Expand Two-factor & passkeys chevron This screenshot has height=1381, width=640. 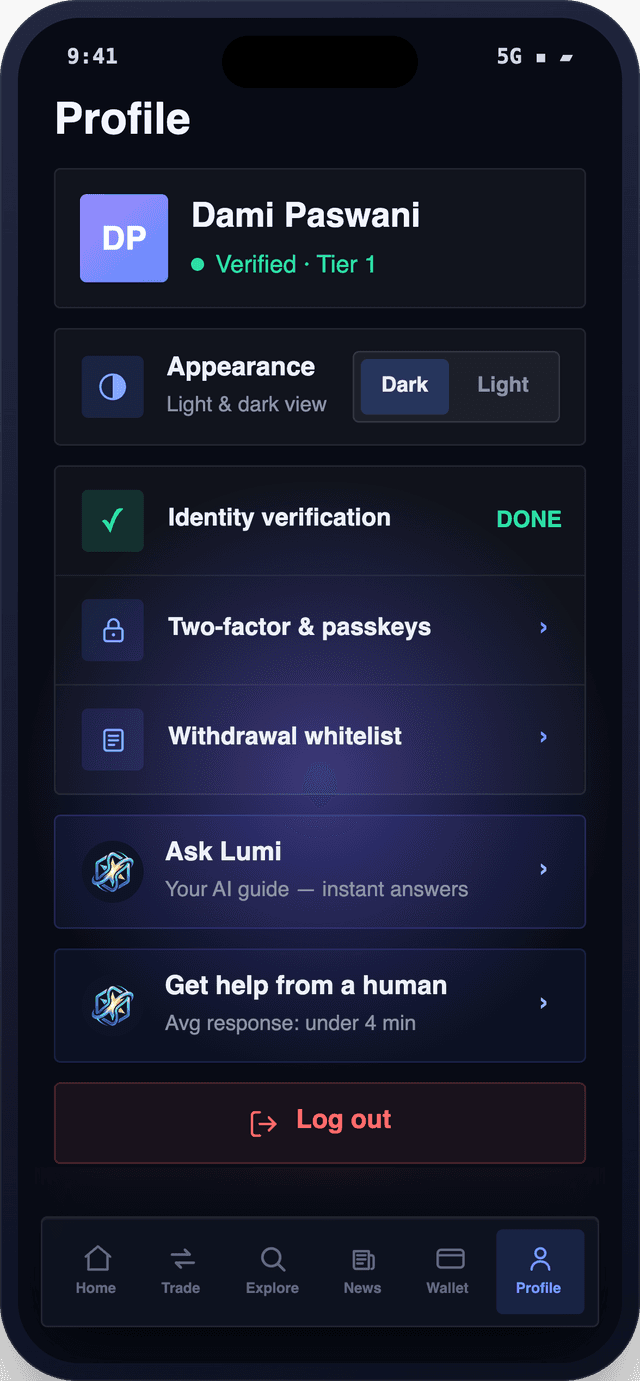[x=544, y=628]
